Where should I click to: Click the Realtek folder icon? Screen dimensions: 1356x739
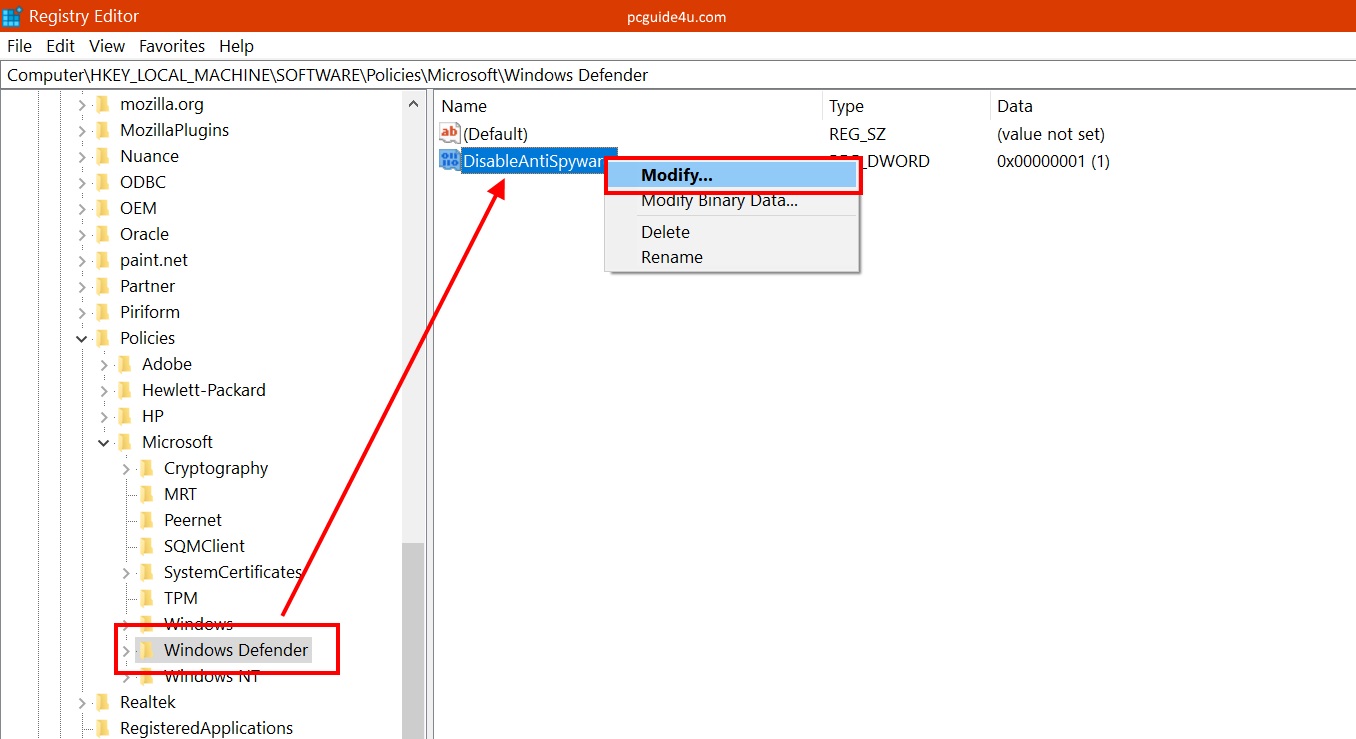(102, 702)
